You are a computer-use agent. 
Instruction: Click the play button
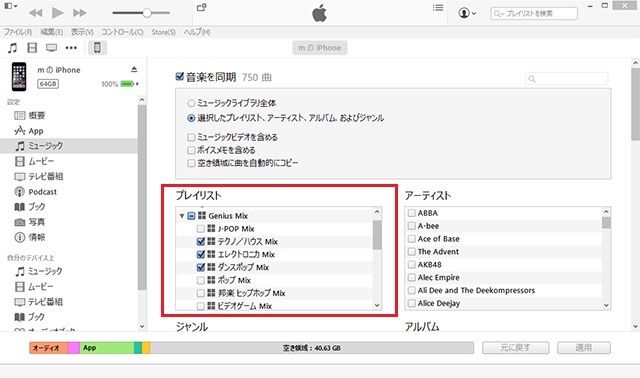(x=58, y=13)
